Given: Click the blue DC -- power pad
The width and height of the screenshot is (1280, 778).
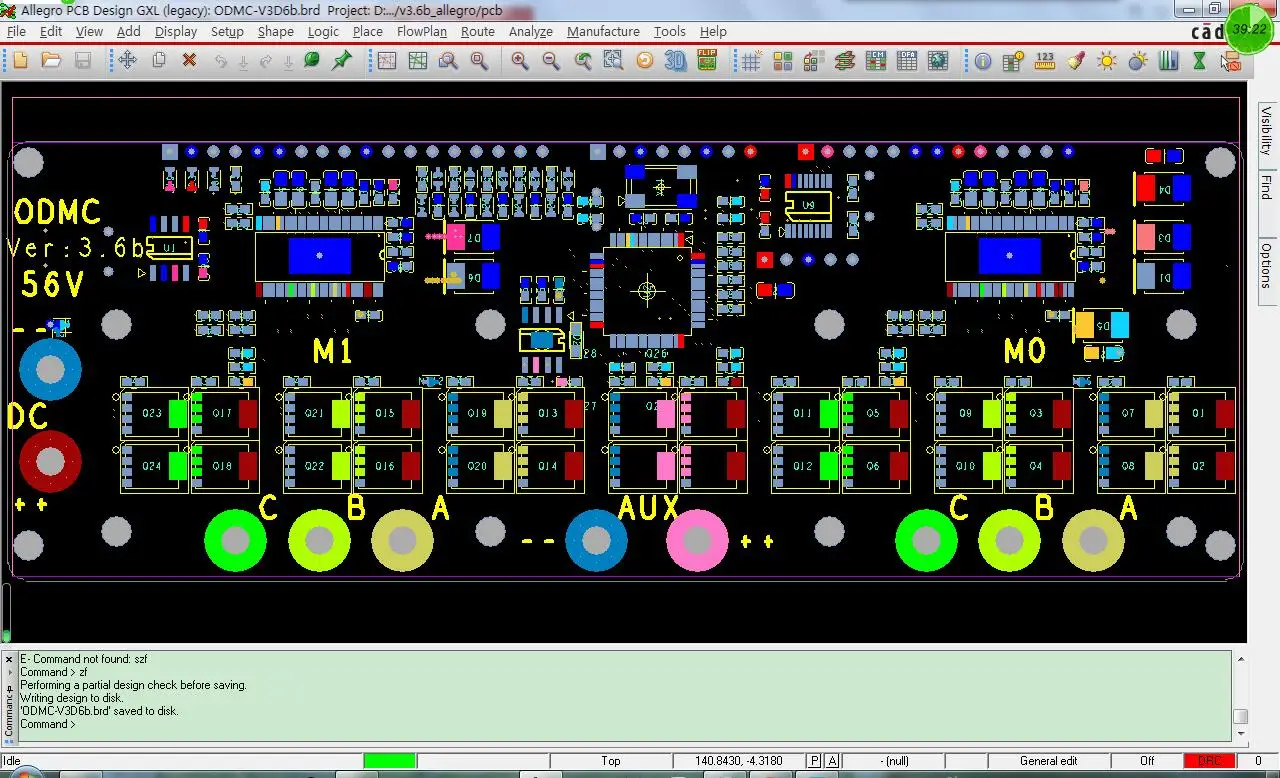Looking at the screenshot, I should coord(50,370).
